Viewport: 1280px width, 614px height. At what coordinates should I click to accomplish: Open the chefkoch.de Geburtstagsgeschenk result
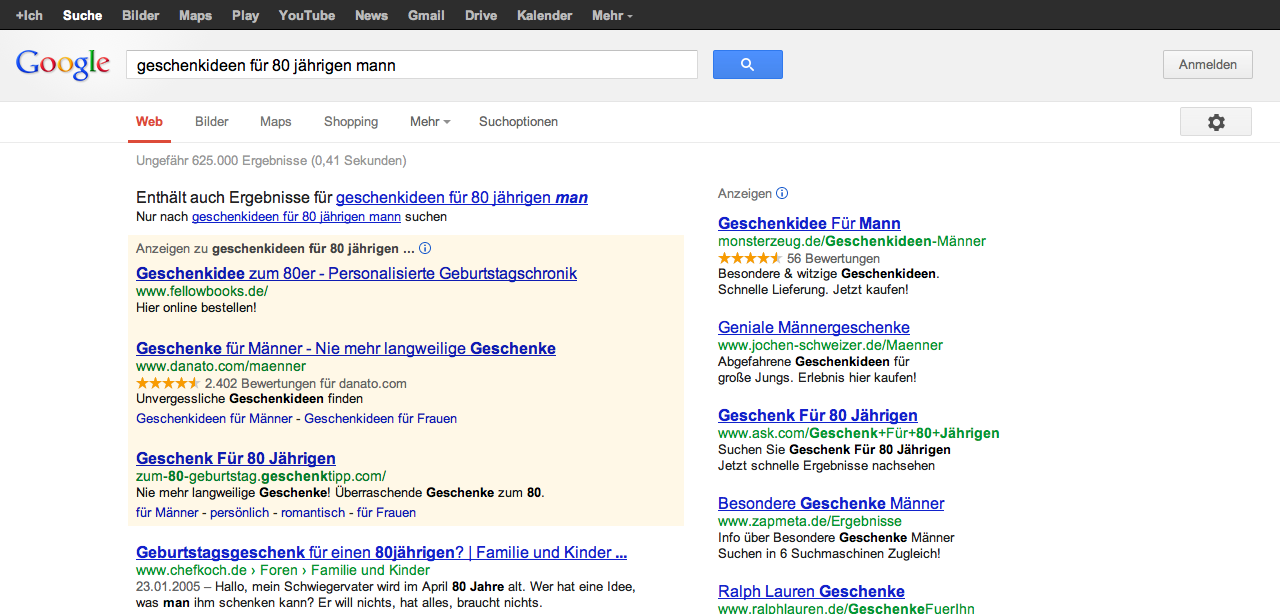(381, 552)
